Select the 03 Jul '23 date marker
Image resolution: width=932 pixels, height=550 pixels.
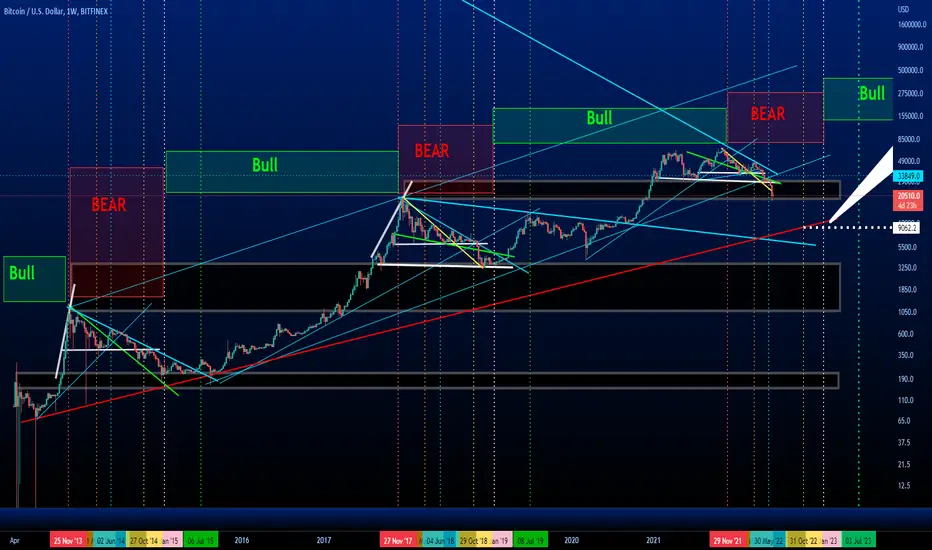(858, 540)
